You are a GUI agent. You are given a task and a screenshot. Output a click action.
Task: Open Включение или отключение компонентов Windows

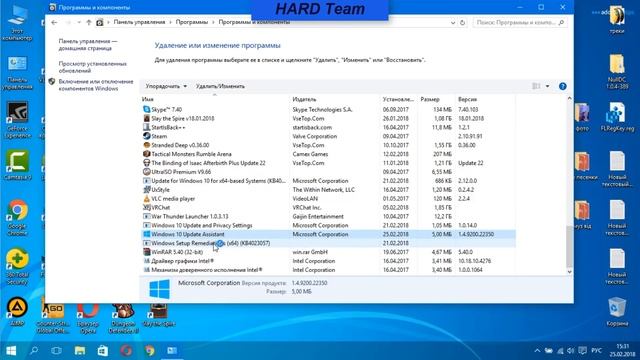[x=96, y=85]
